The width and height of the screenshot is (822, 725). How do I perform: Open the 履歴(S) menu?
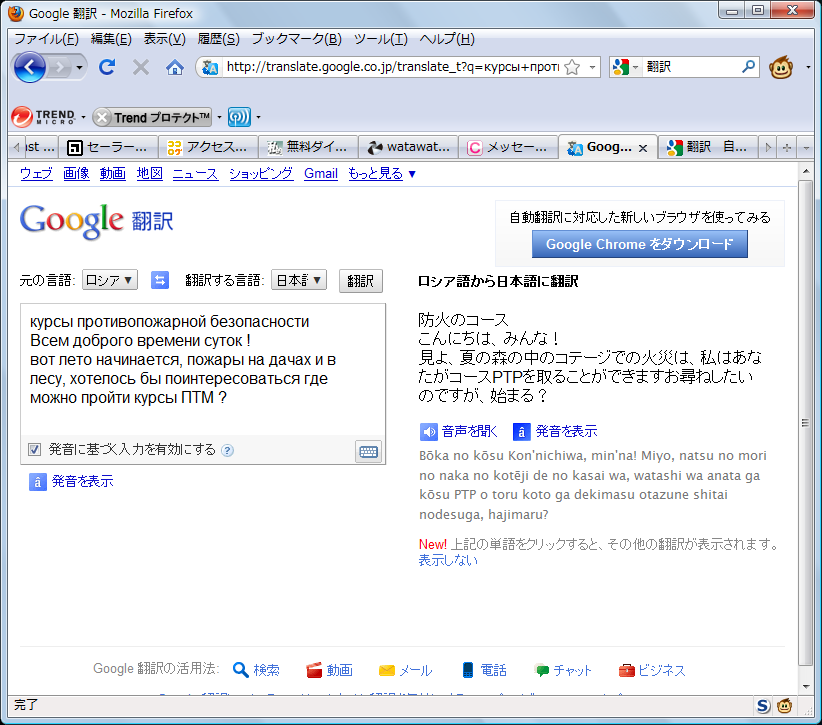pyautogui.click(x=219, y=39)
